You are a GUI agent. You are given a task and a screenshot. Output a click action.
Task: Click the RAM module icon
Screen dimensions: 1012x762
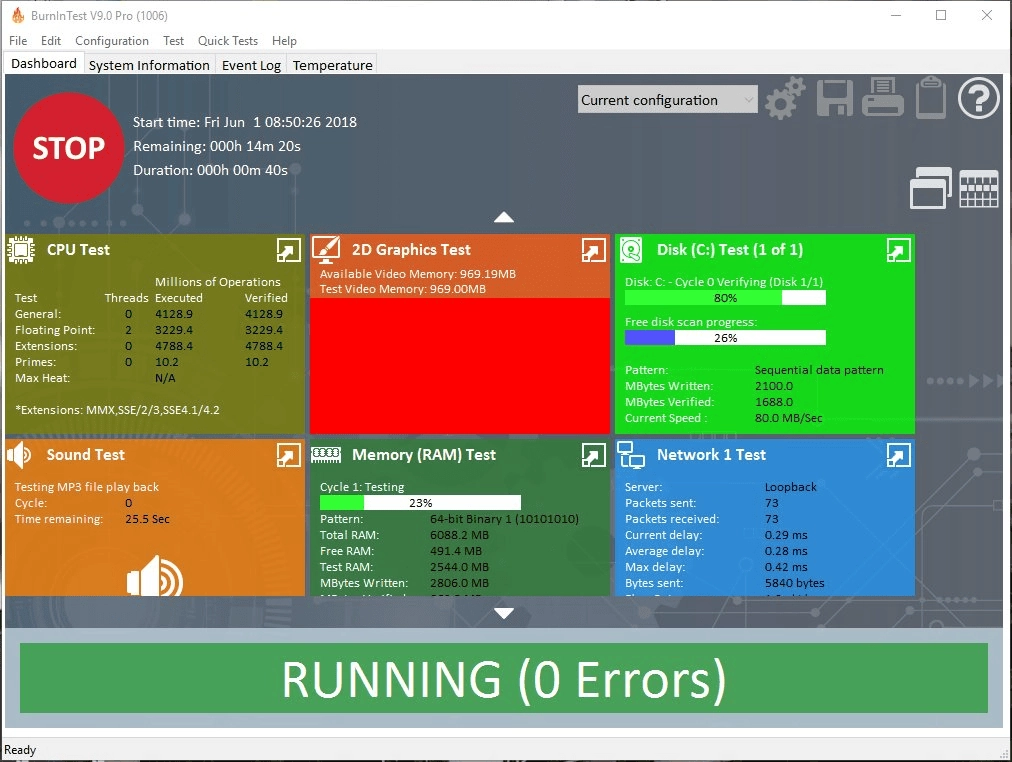[x=326, y=455]
